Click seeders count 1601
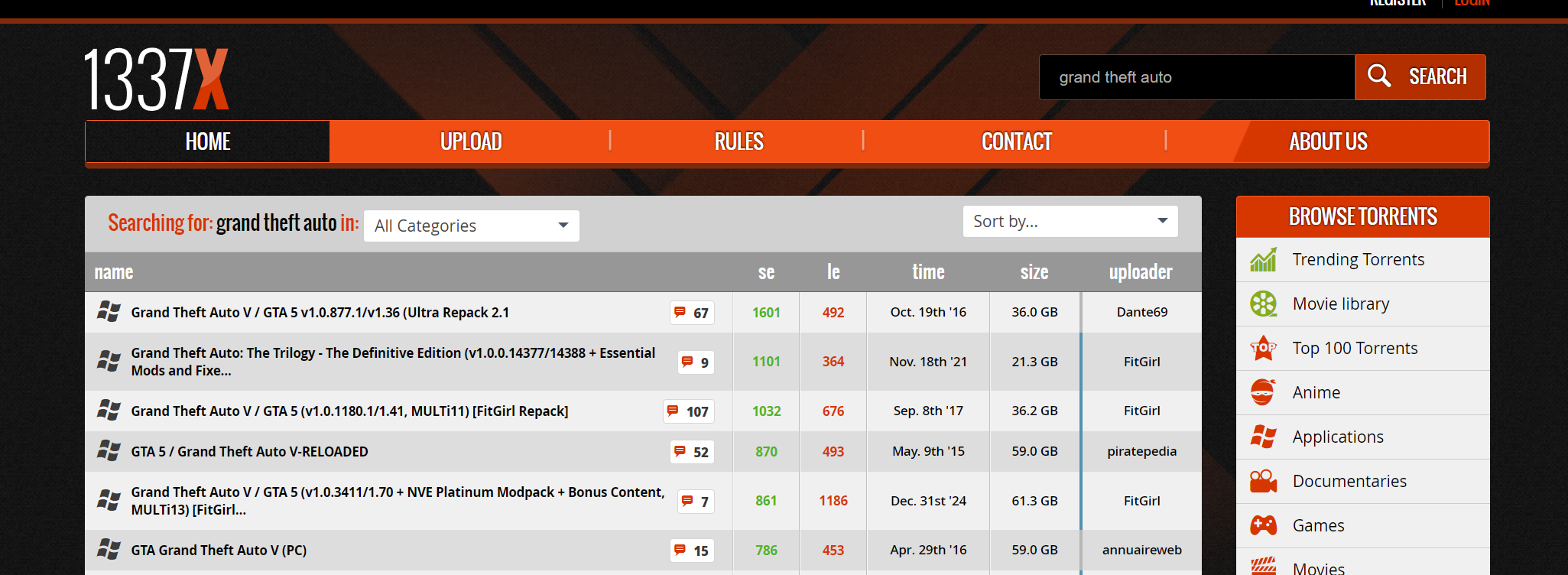This screenshot has height=575, width=1568. tap(766, 312)
